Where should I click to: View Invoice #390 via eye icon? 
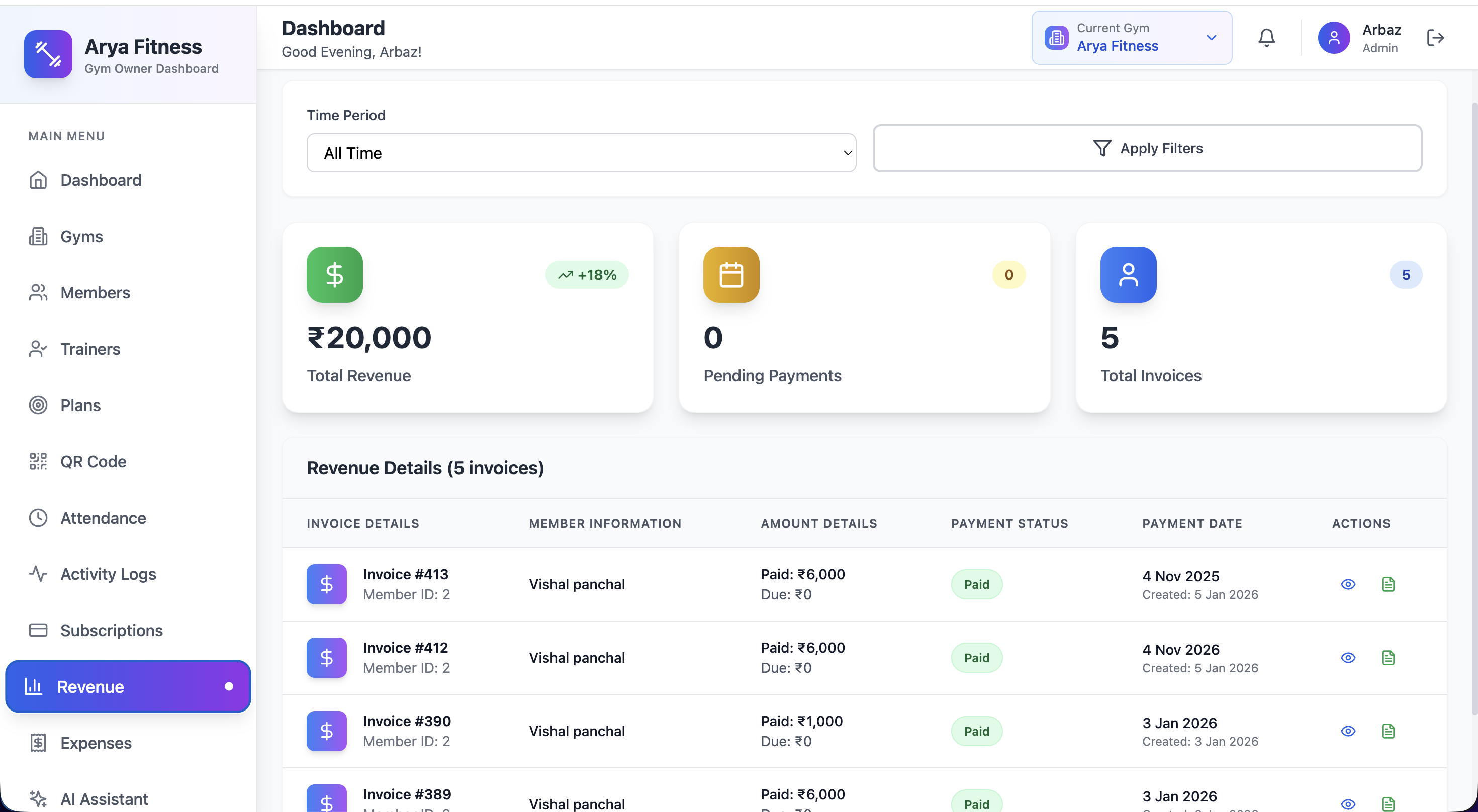pyautogui.click(x=1348, y=731)
